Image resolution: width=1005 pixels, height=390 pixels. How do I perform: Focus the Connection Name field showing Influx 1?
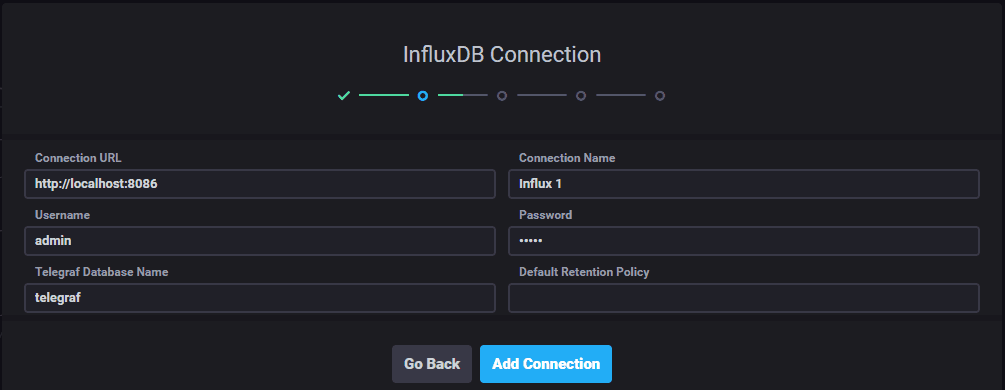(x=743, y=184)
